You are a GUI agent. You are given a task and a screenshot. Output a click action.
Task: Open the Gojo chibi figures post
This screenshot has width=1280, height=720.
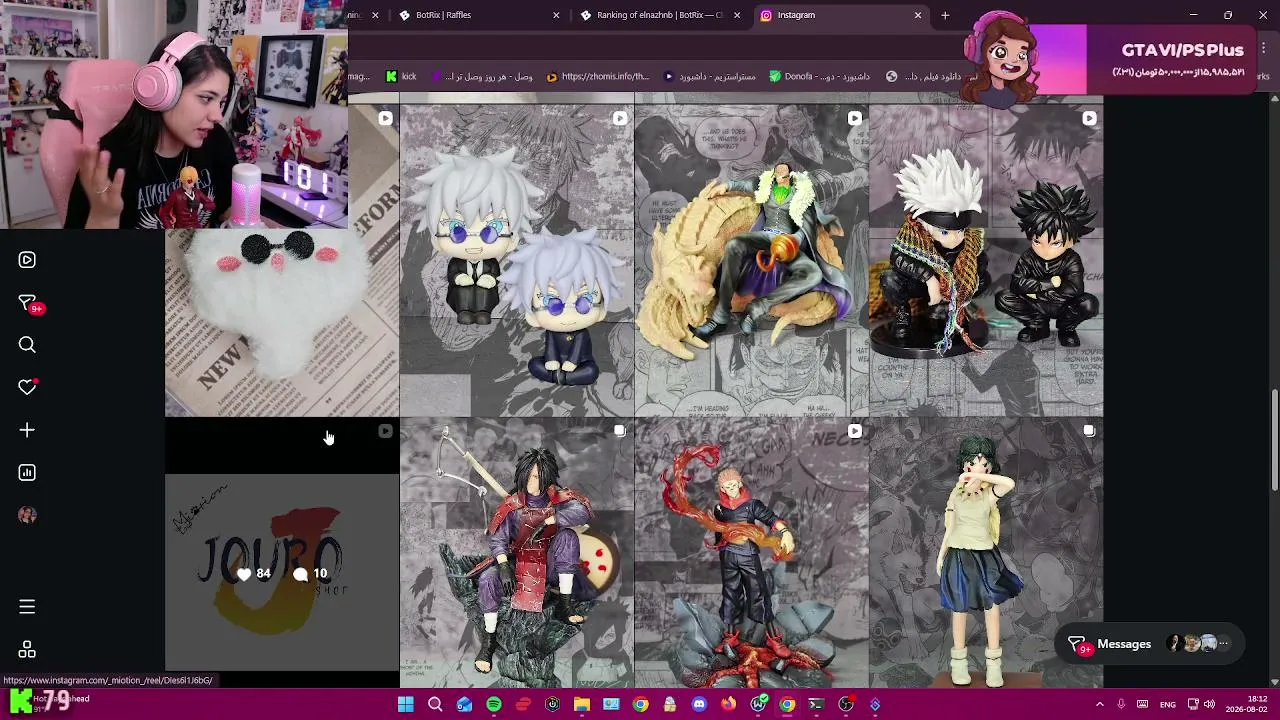(x=516, y=260)
